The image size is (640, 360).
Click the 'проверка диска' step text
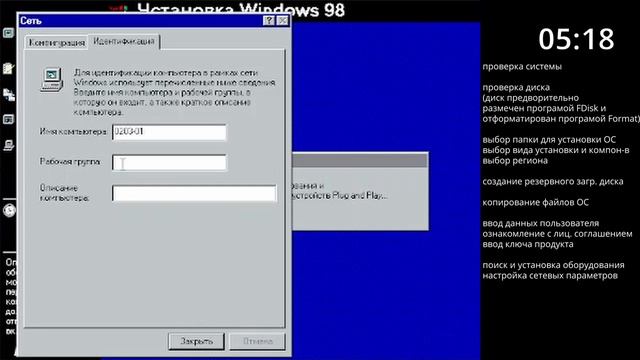coord(516,87)
